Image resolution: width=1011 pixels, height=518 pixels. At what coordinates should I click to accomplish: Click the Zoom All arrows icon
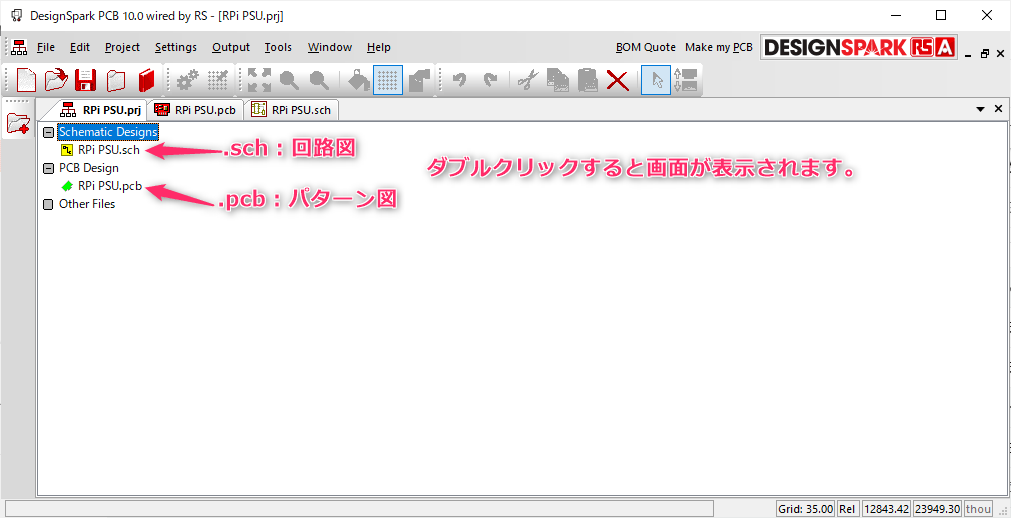(259, 81)
